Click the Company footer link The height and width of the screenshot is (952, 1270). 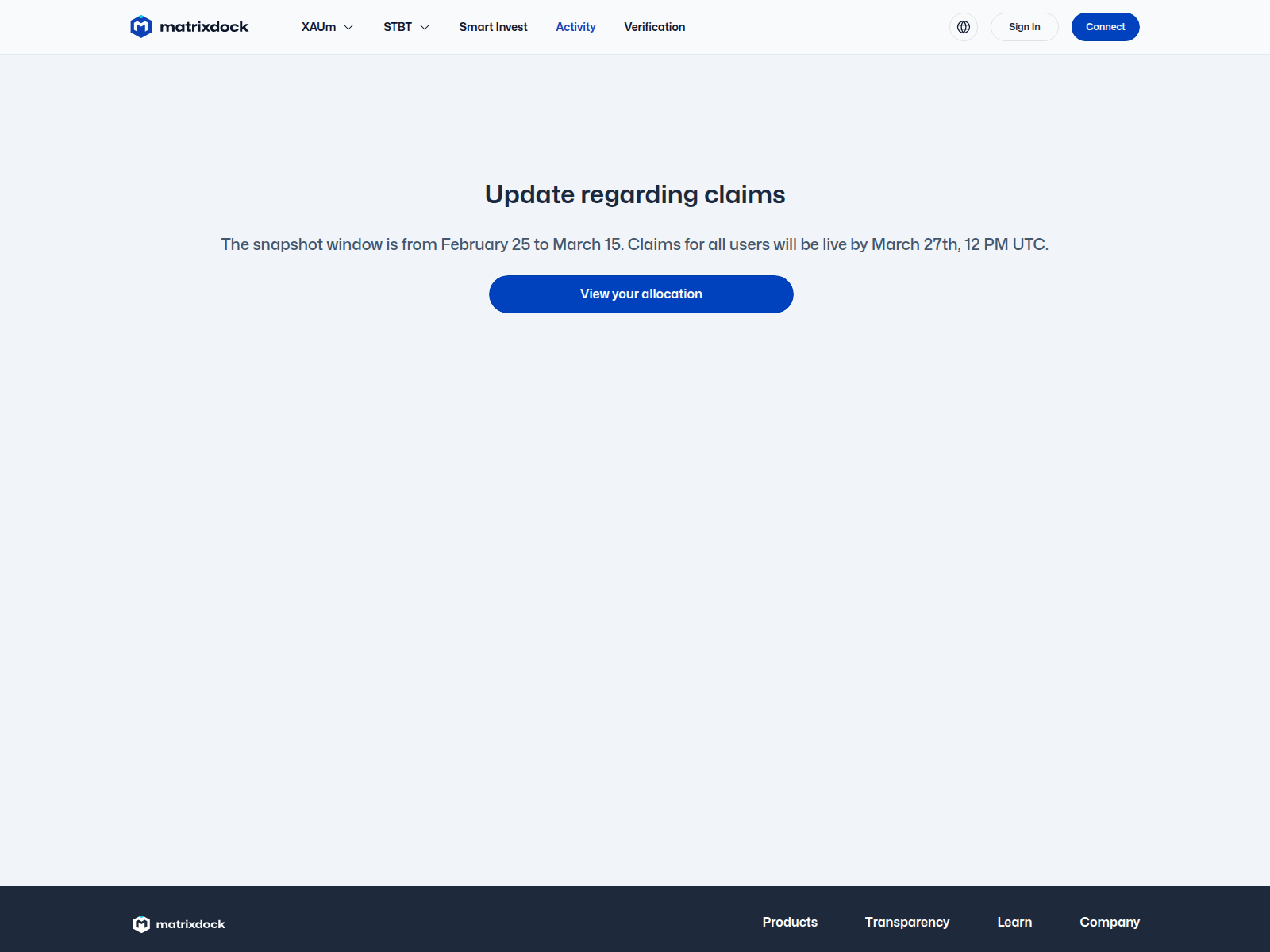(x=1109, y=922)
